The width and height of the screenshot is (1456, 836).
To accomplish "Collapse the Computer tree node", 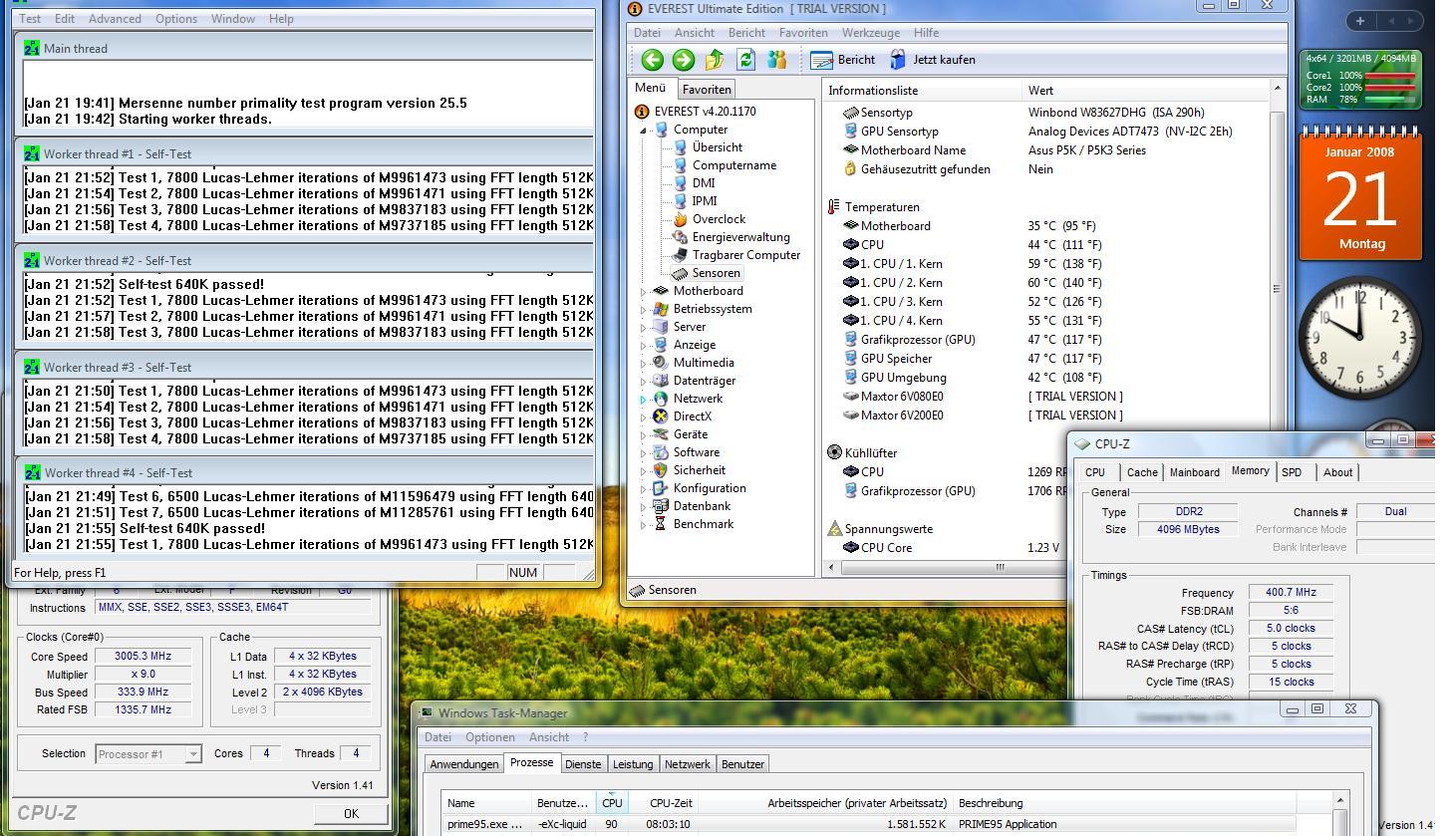I will [x=644, y=130].
